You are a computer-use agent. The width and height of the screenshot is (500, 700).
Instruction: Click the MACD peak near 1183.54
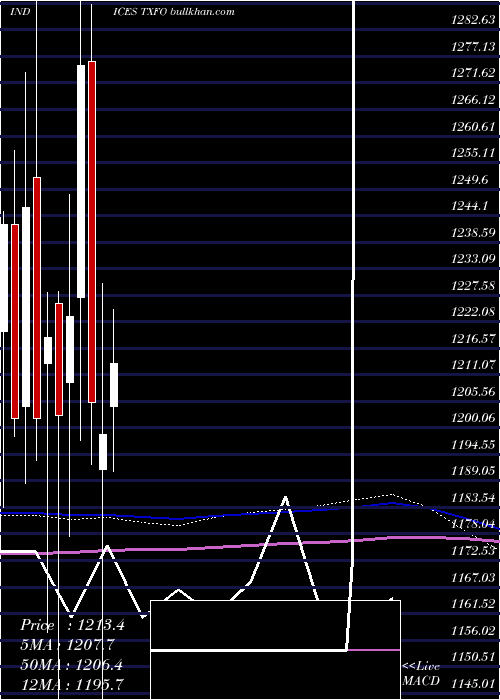pos(285,497)
